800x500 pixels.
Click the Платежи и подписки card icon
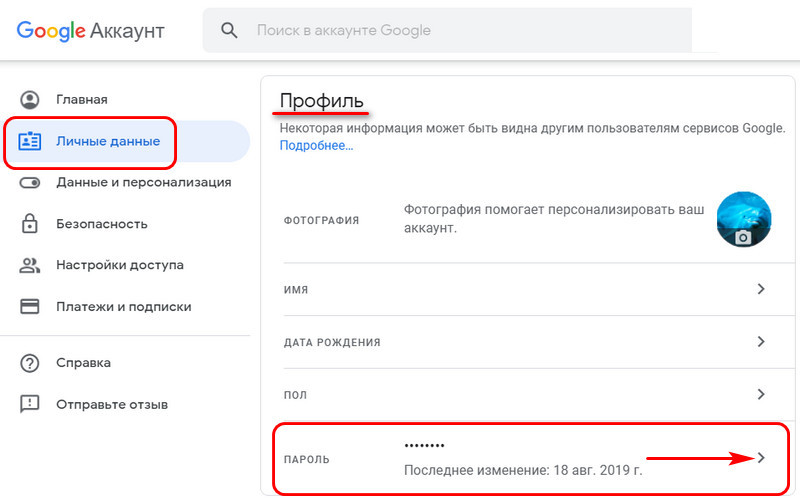point(30,307)
